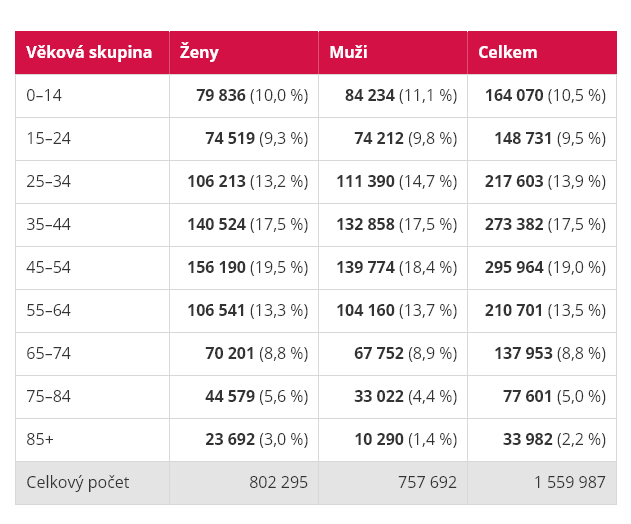The image size is (631, 524).
Task: Click women's total value 802 295
Action: pos(278,483)
